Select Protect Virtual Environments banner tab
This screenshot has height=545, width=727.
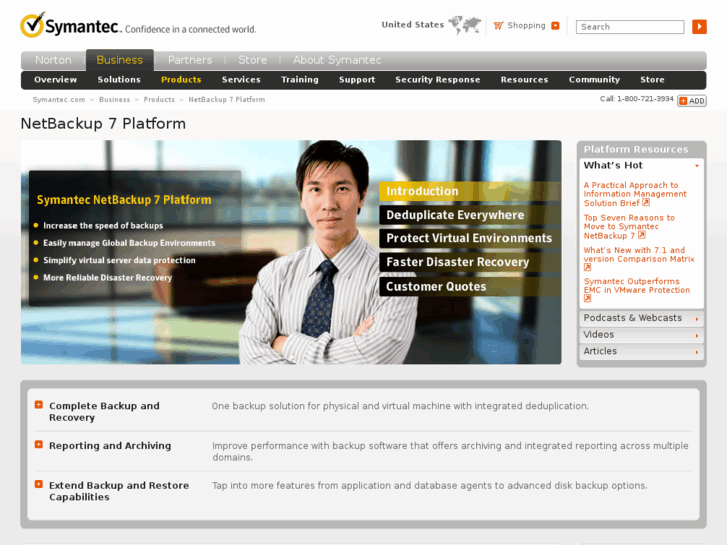pyautogui.click(x=470, y=238)
